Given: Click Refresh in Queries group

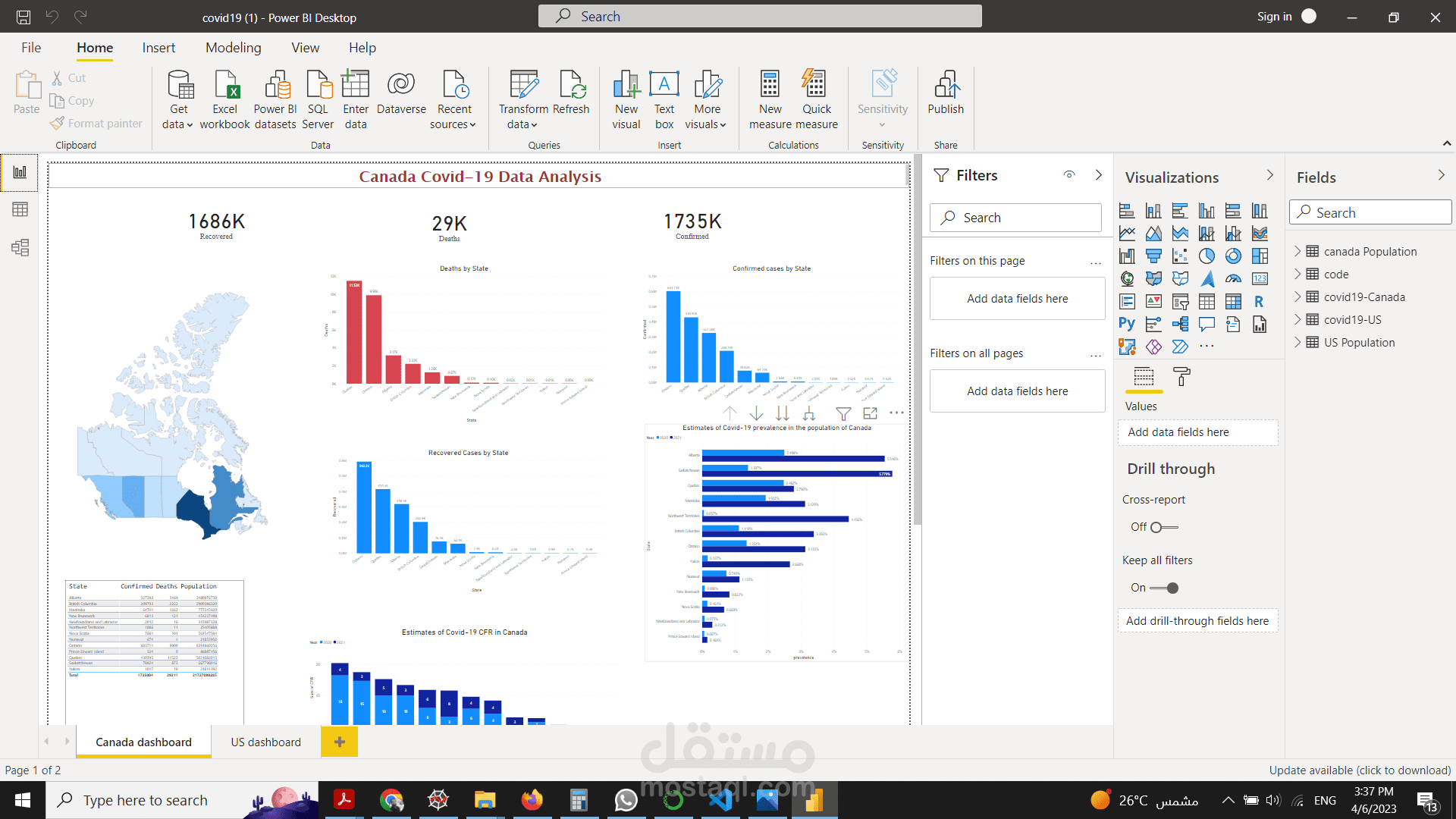Looking at the screenshot, I should coord(571,93).
